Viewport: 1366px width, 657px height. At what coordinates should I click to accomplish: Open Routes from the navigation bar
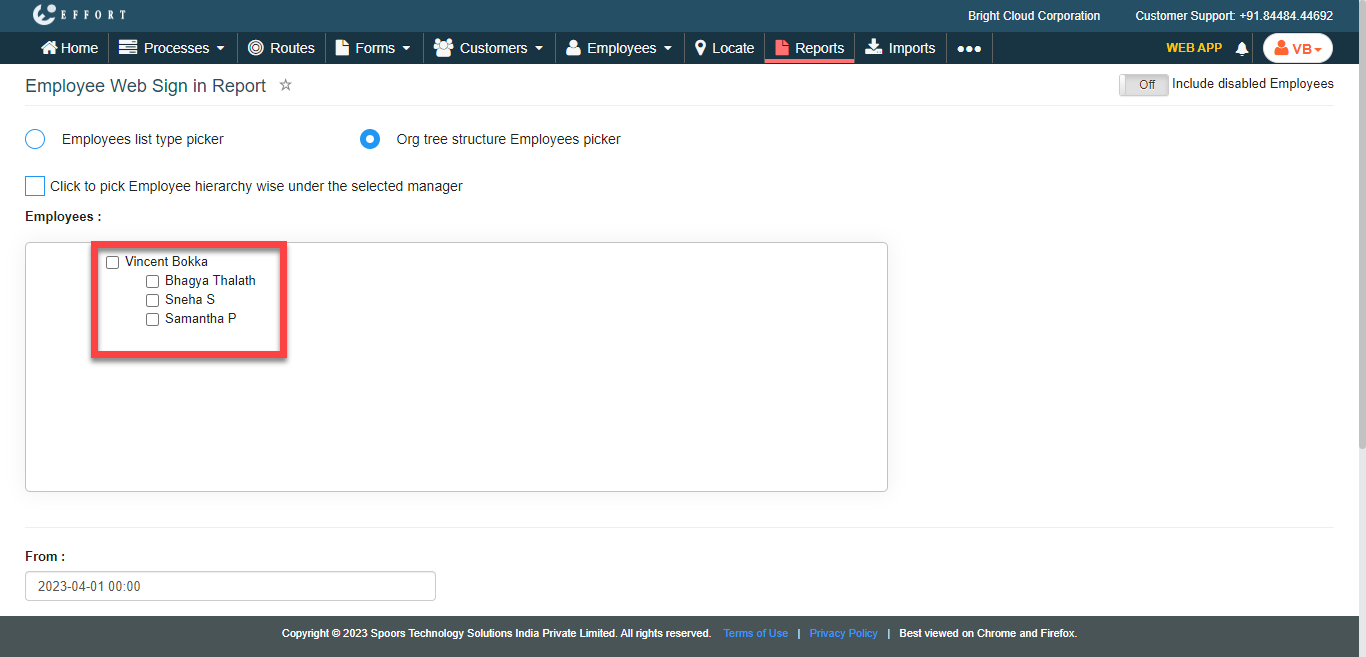click(281, 48)
